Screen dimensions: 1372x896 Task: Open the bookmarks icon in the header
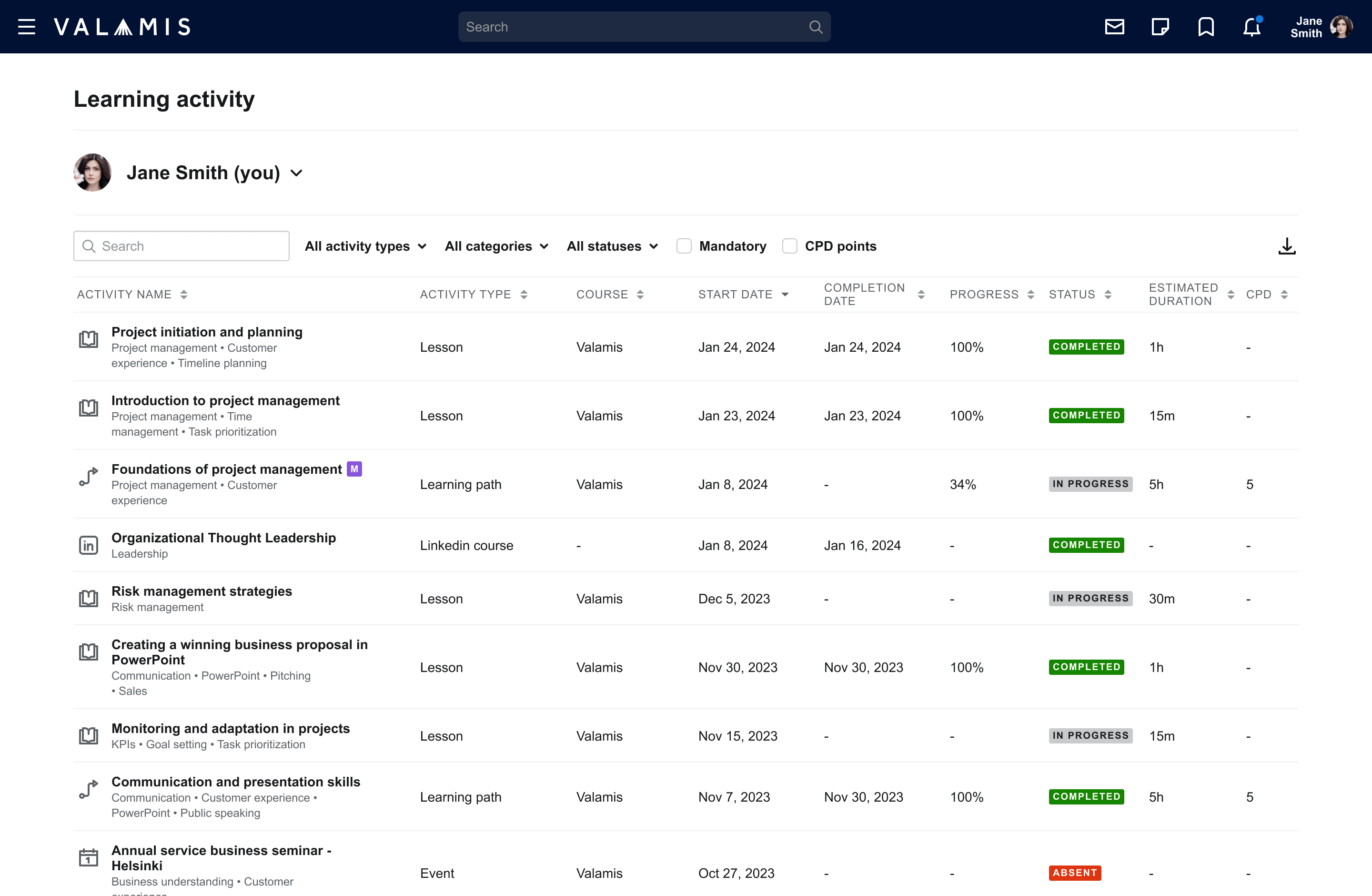point(1205,27)
